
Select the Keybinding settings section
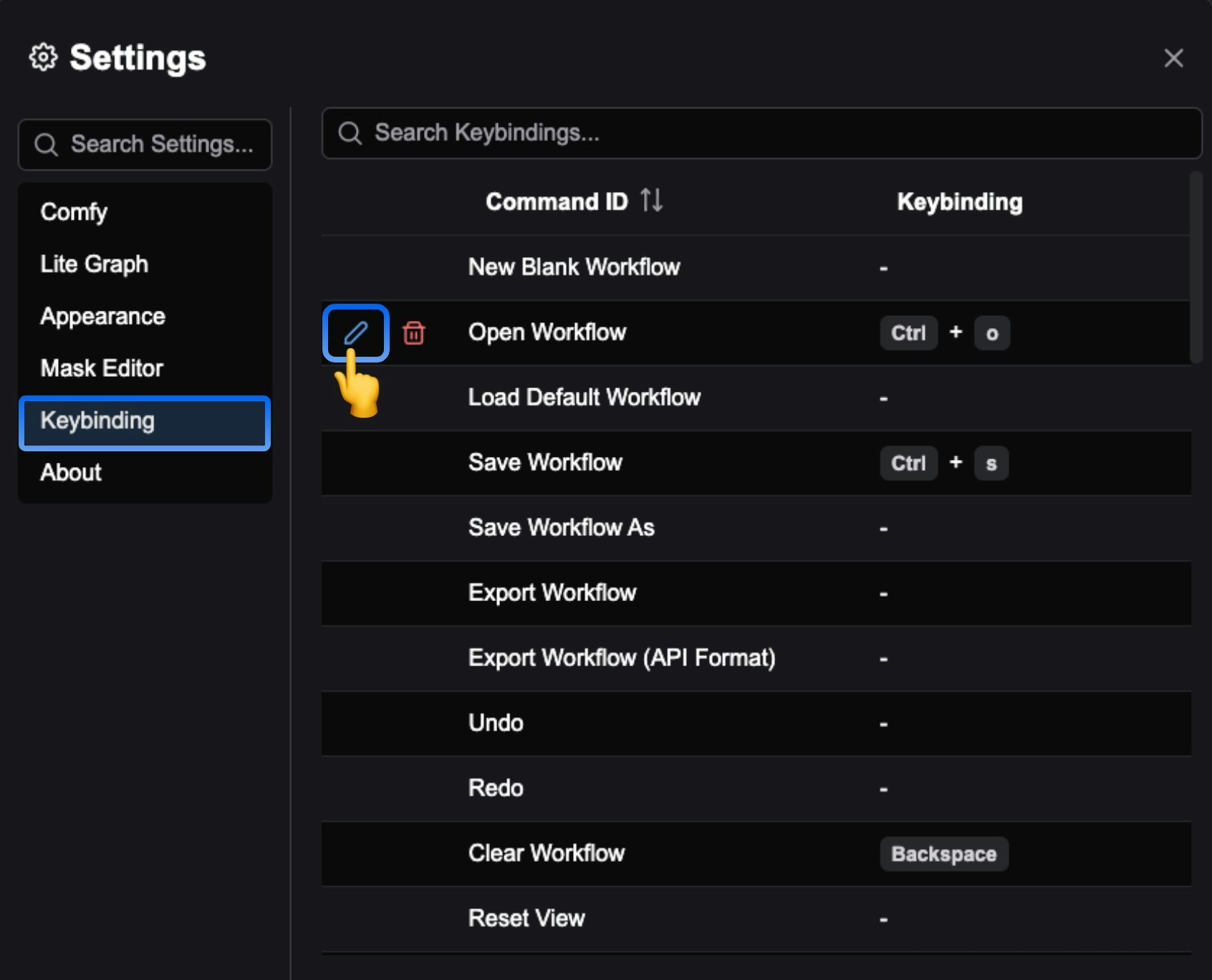click(98, 421)
